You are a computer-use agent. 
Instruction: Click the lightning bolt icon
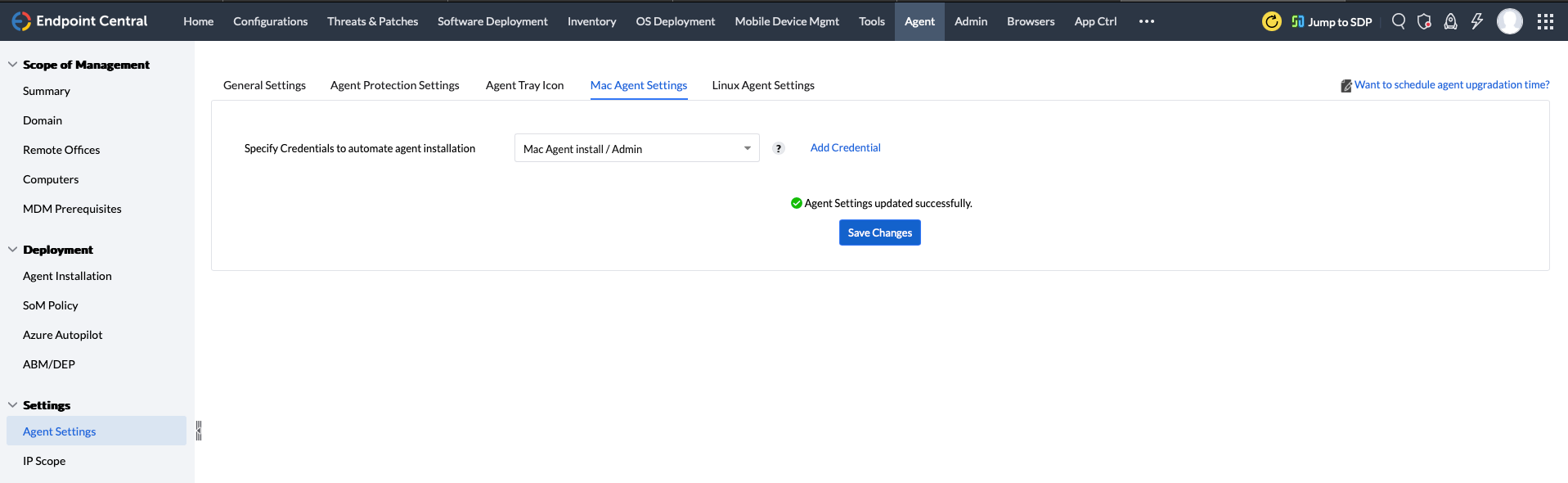tap(1477, 21)
